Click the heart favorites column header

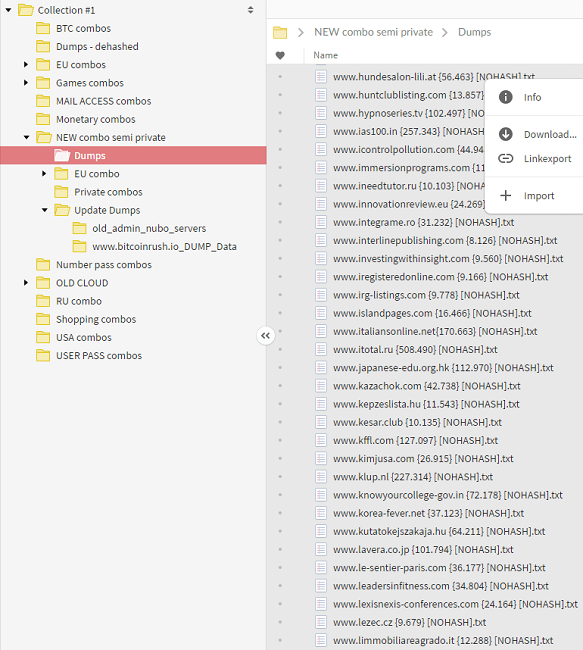pyautogui.click(x=280, y=55)
